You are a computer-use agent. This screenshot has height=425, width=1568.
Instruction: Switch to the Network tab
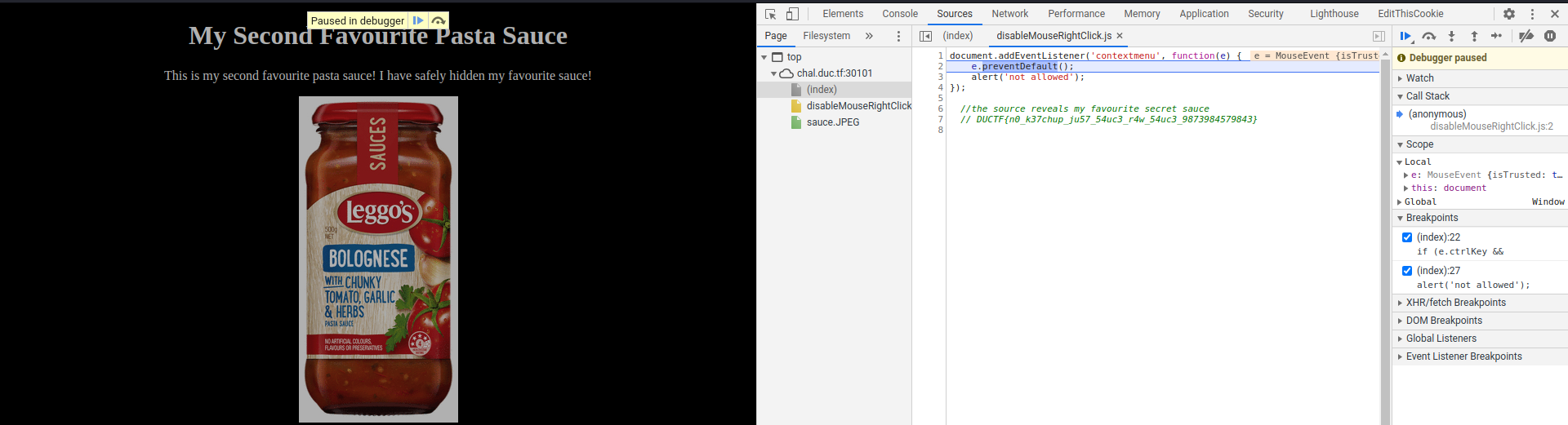[1009, 14]
